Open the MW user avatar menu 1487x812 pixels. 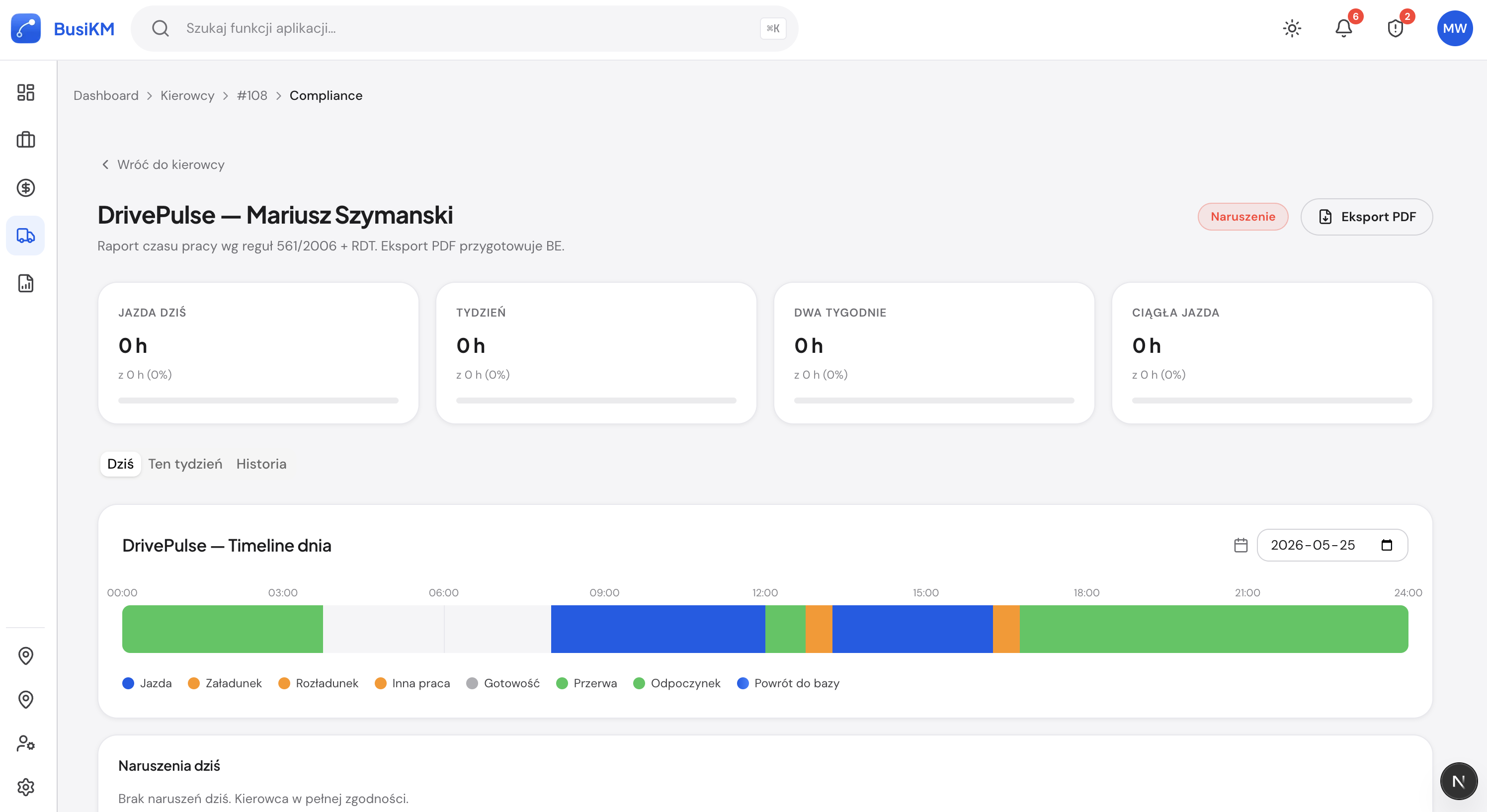click(1455, 28)
